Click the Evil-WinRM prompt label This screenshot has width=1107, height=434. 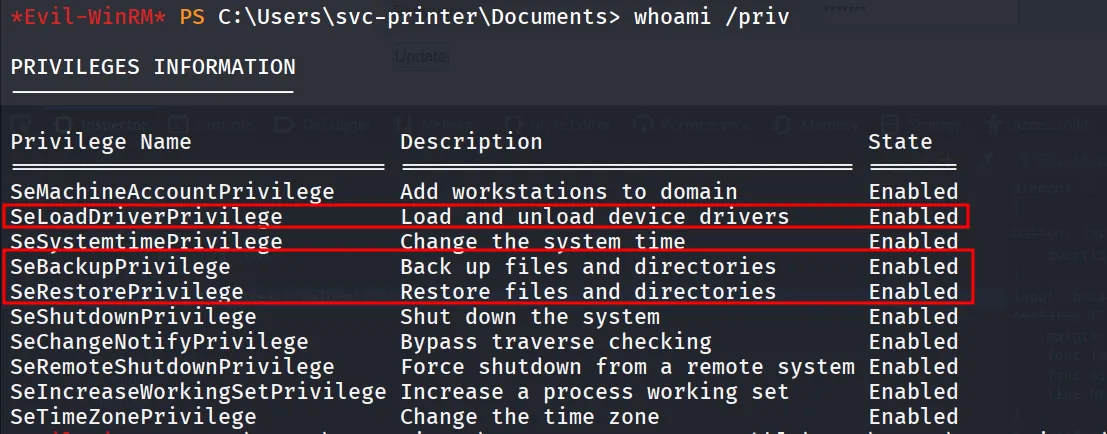pos(89,16)
